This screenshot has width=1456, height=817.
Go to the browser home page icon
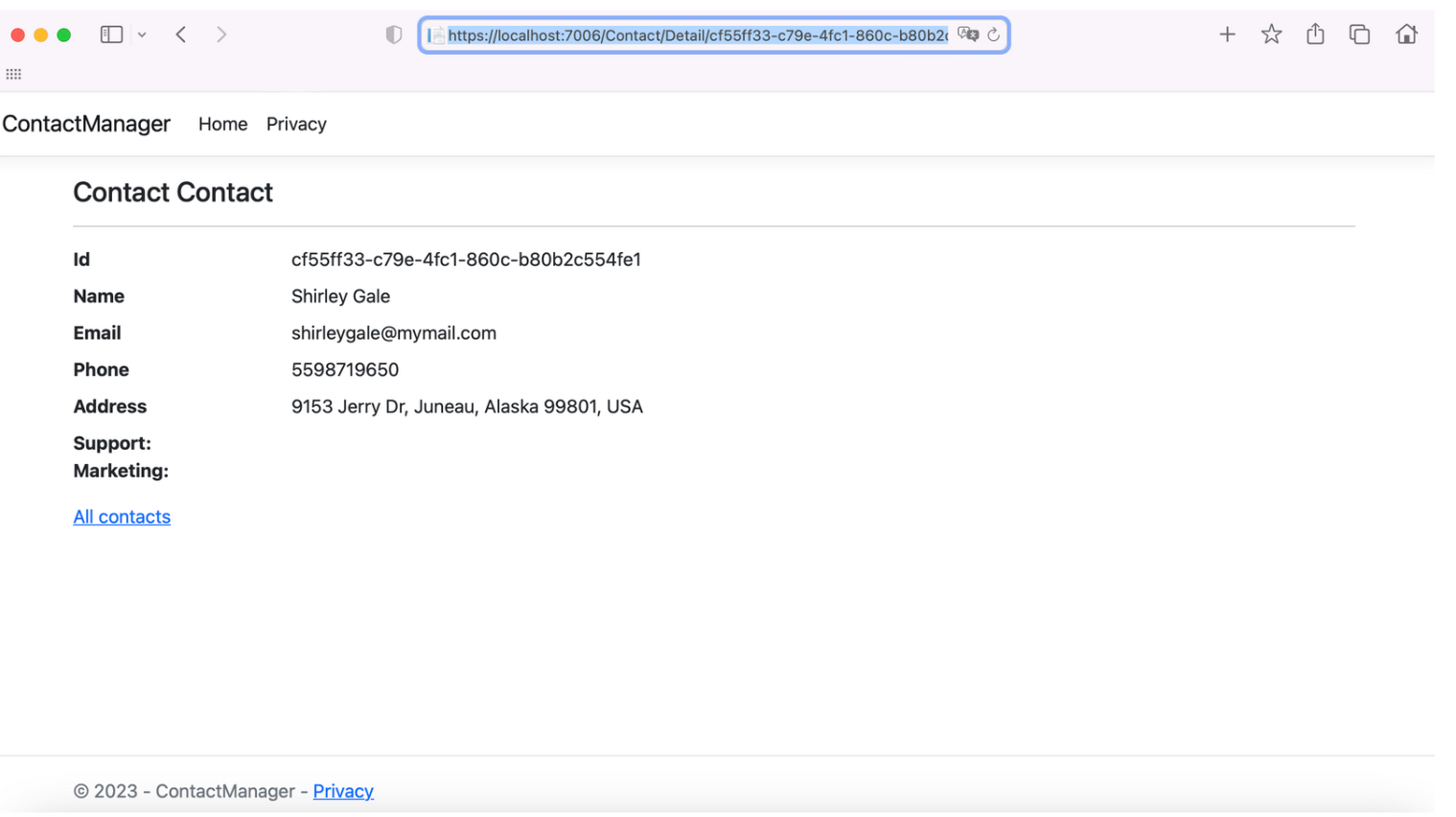(x=1406, y=35)
